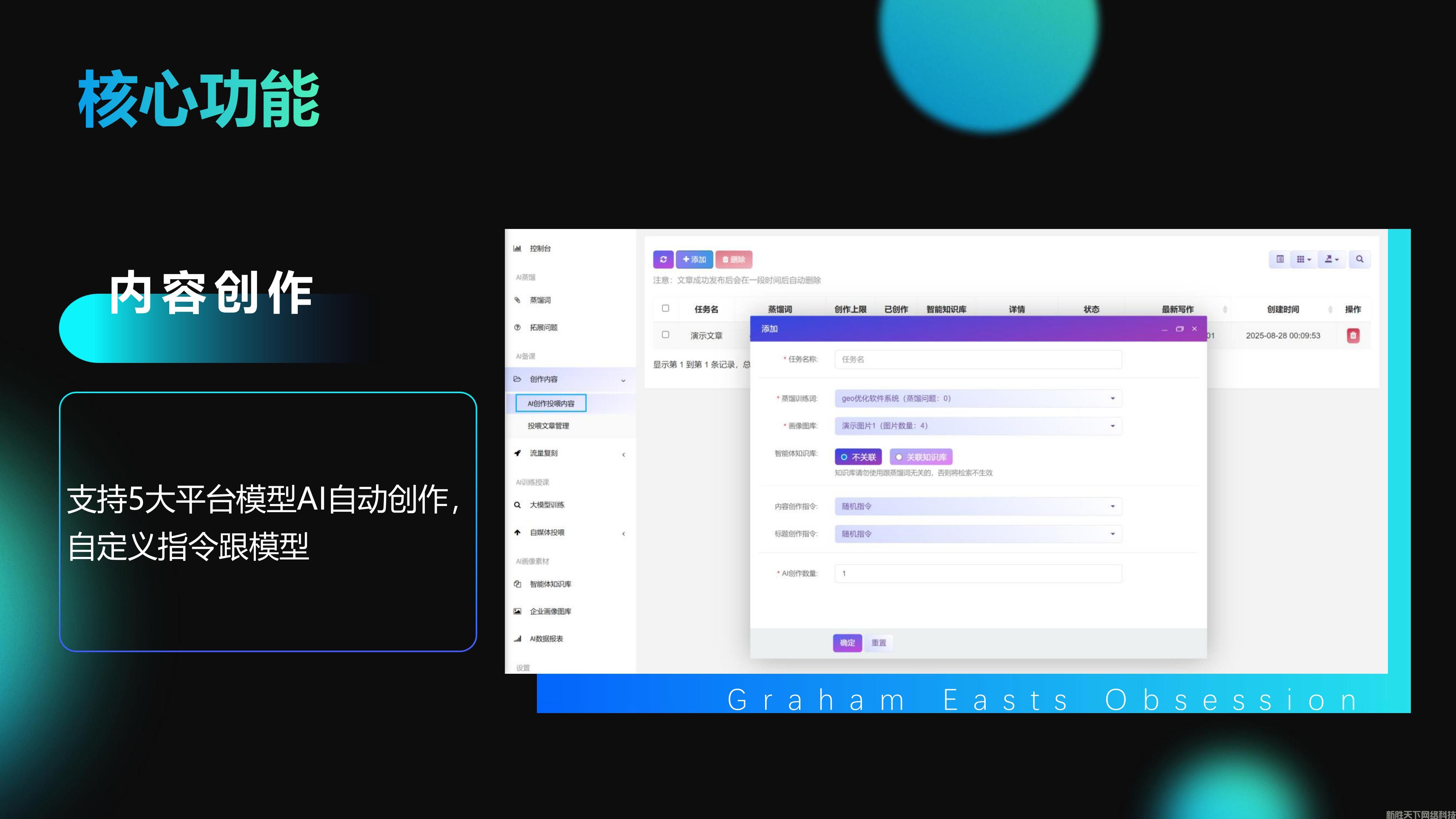The image size is (1456, 819).
Task: Click the search magnifier icon in the toolbar
Action: (1359, 260)
